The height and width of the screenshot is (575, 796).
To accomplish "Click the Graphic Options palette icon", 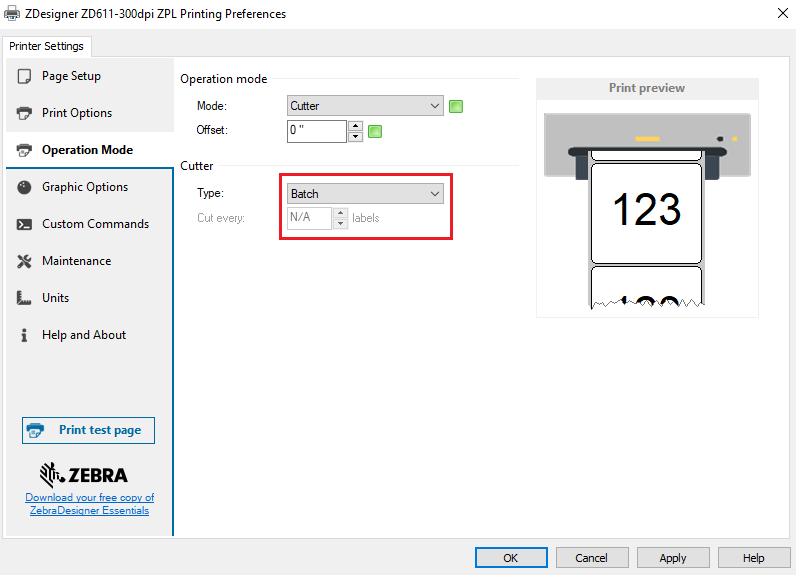I will (x=24, y=187).
